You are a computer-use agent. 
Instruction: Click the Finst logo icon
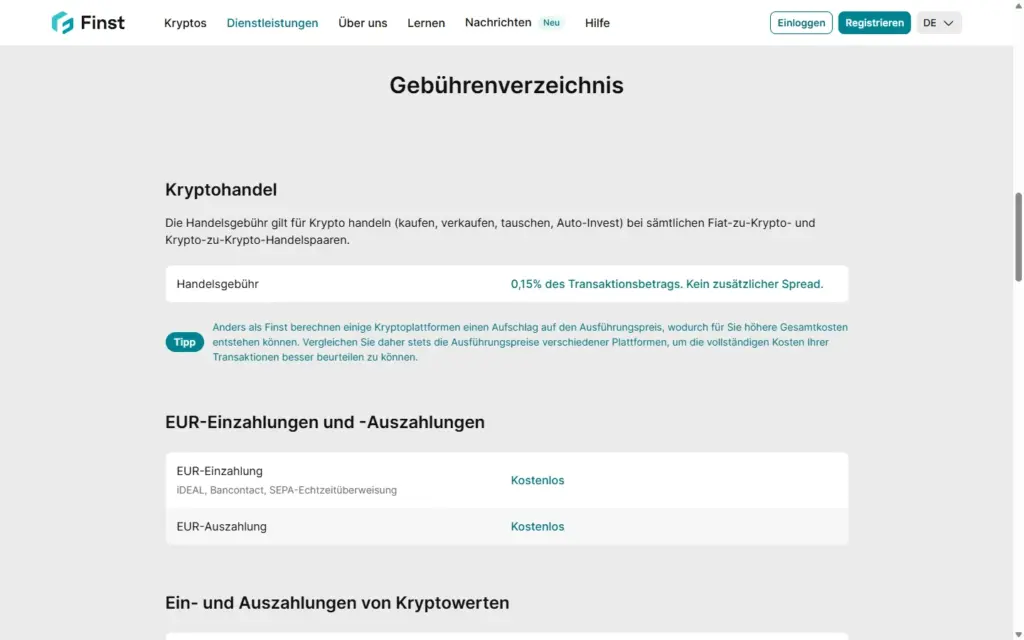click(x=63, y=23)
